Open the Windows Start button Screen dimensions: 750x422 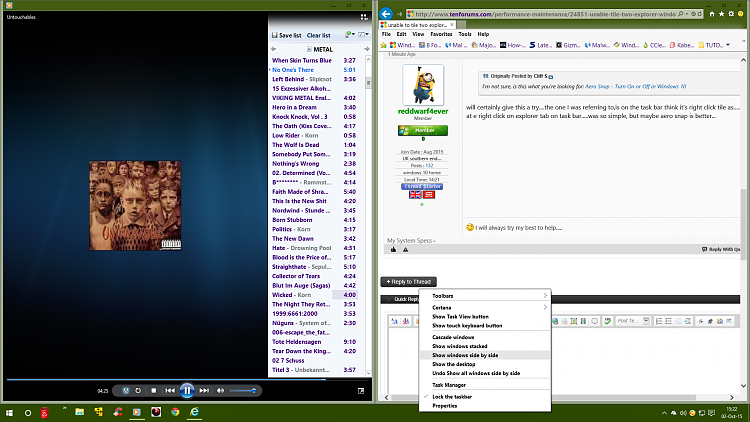coord(9,412)
